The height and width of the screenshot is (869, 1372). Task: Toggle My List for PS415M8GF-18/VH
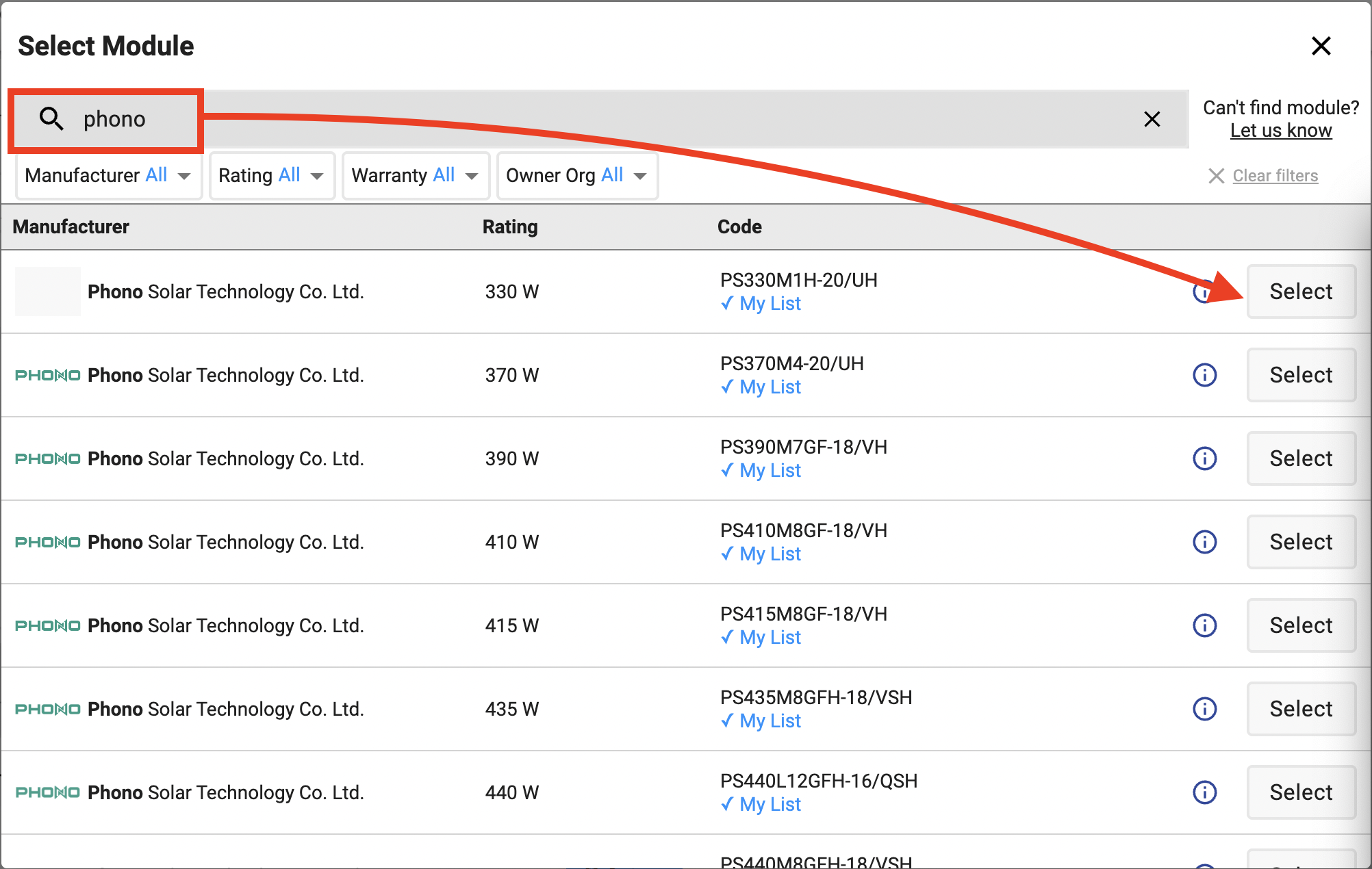[761, 638]
